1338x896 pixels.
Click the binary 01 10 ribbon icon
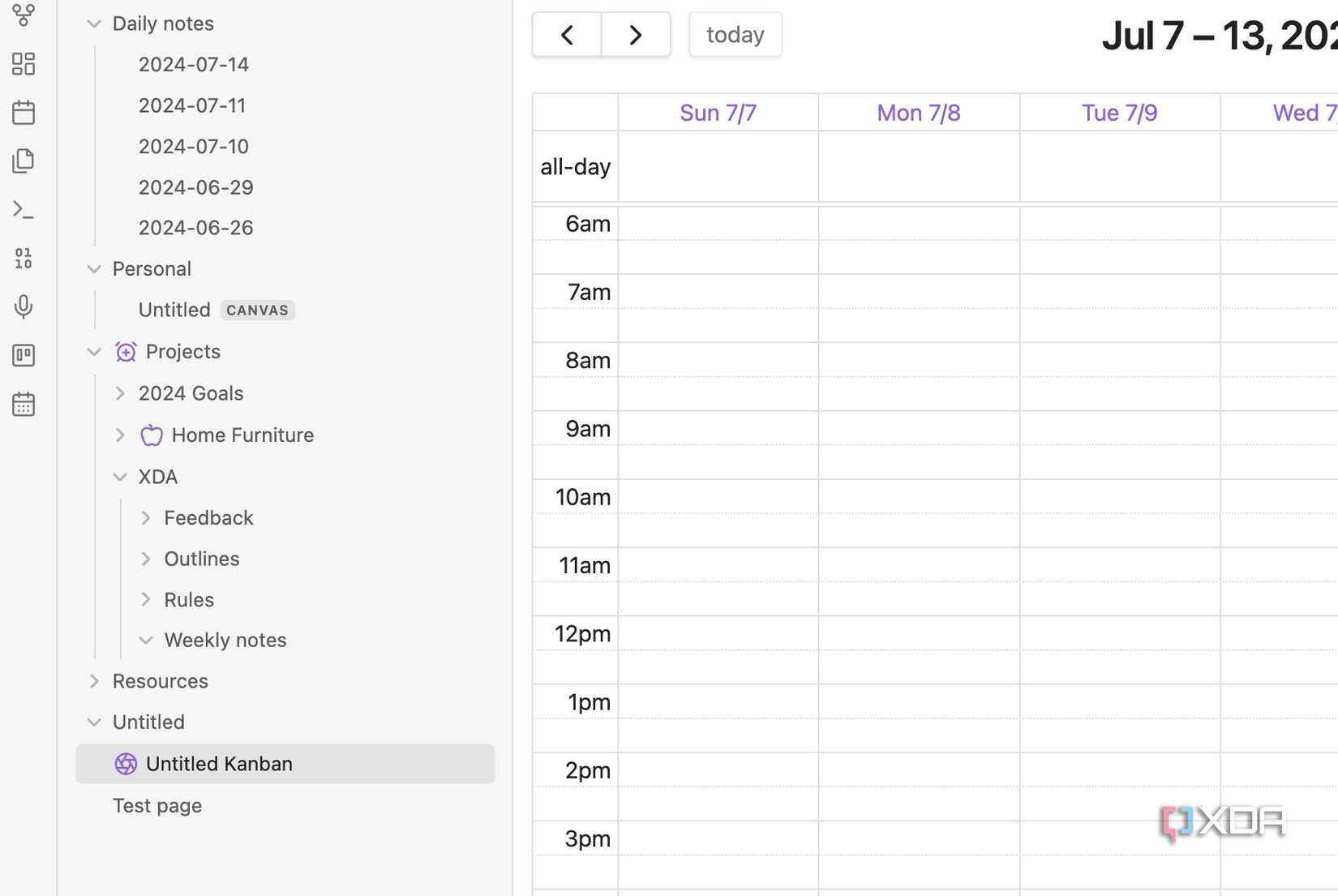(x=24, y=259)
